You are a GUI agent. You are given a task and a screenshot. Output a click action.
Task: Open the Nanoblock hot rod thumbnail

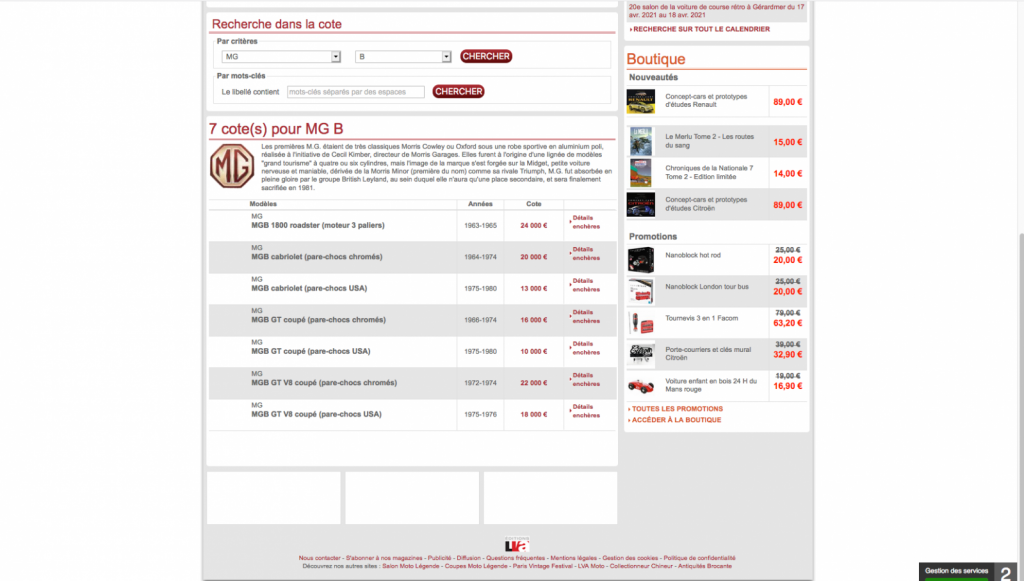click(641, 260)
